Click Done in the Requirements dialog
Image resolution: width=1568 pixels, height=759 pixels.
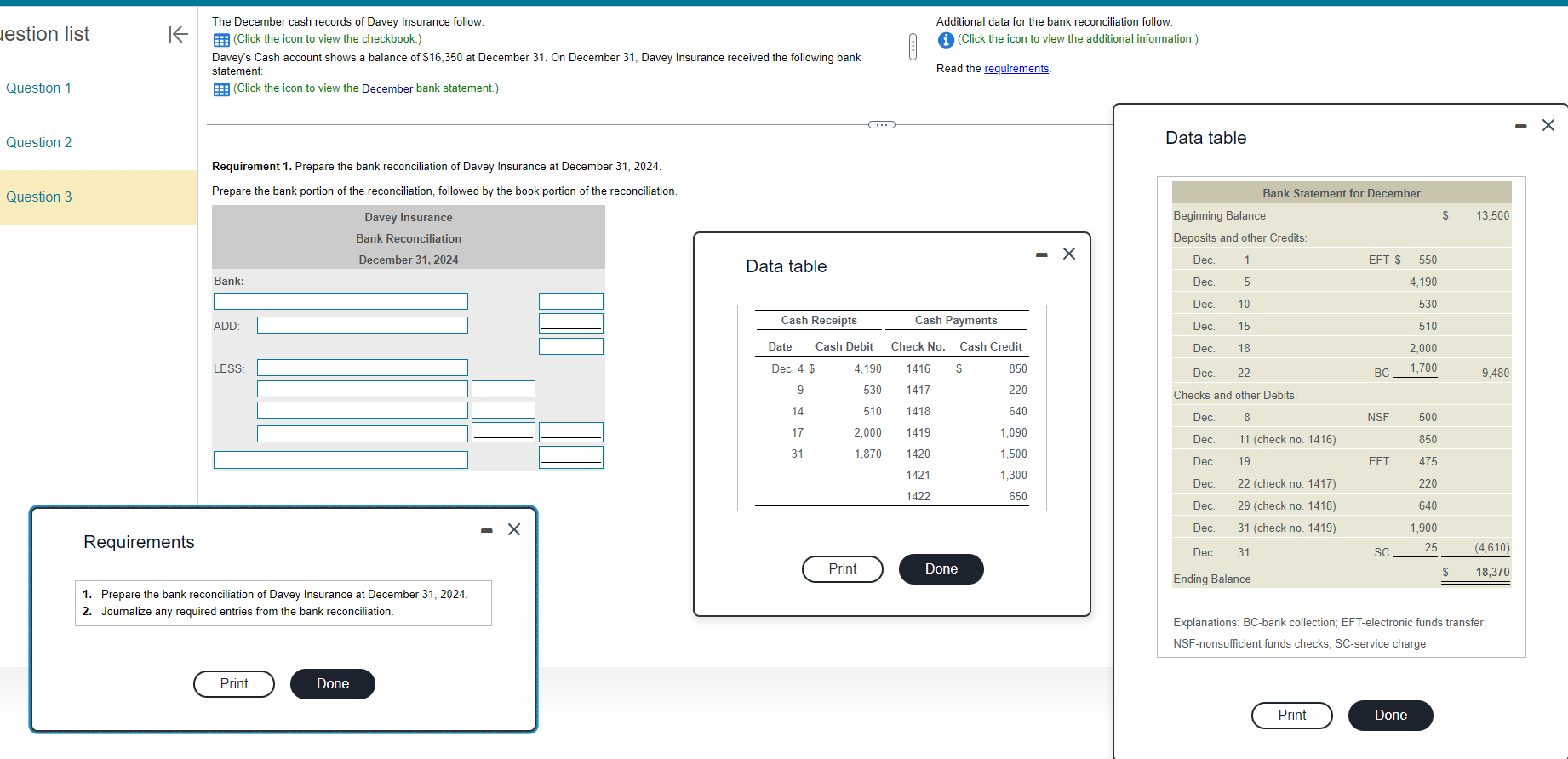pos(333,684)
